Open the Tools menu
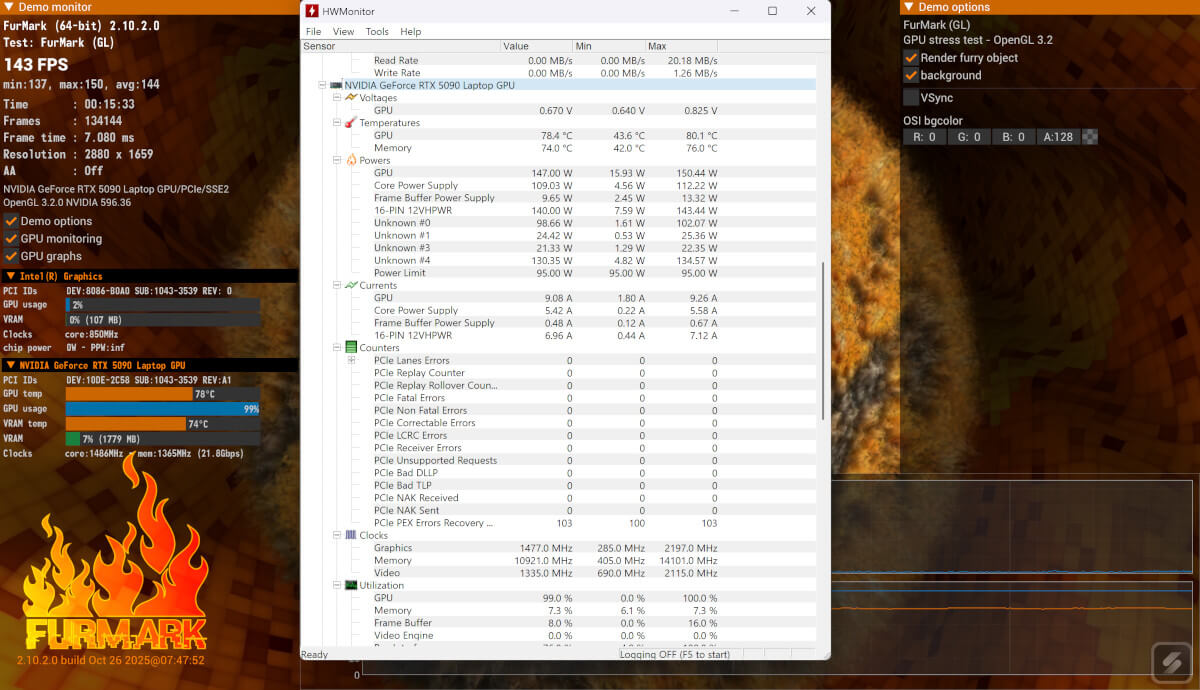The image size is (1200, 690). pyautogui.click(x=377, y=32)
